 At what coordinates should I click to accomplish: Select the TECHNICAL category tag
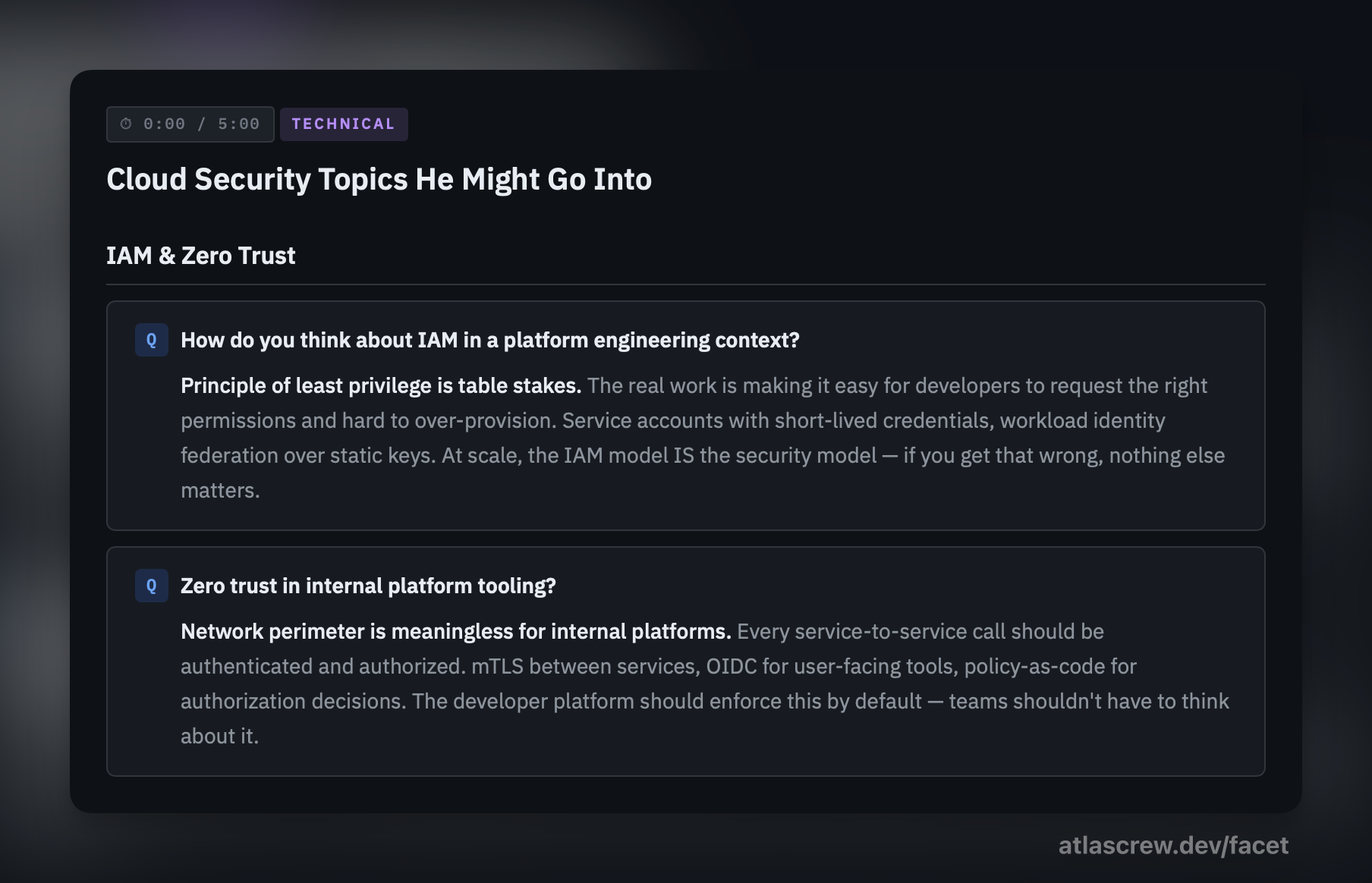click(344, 124)
